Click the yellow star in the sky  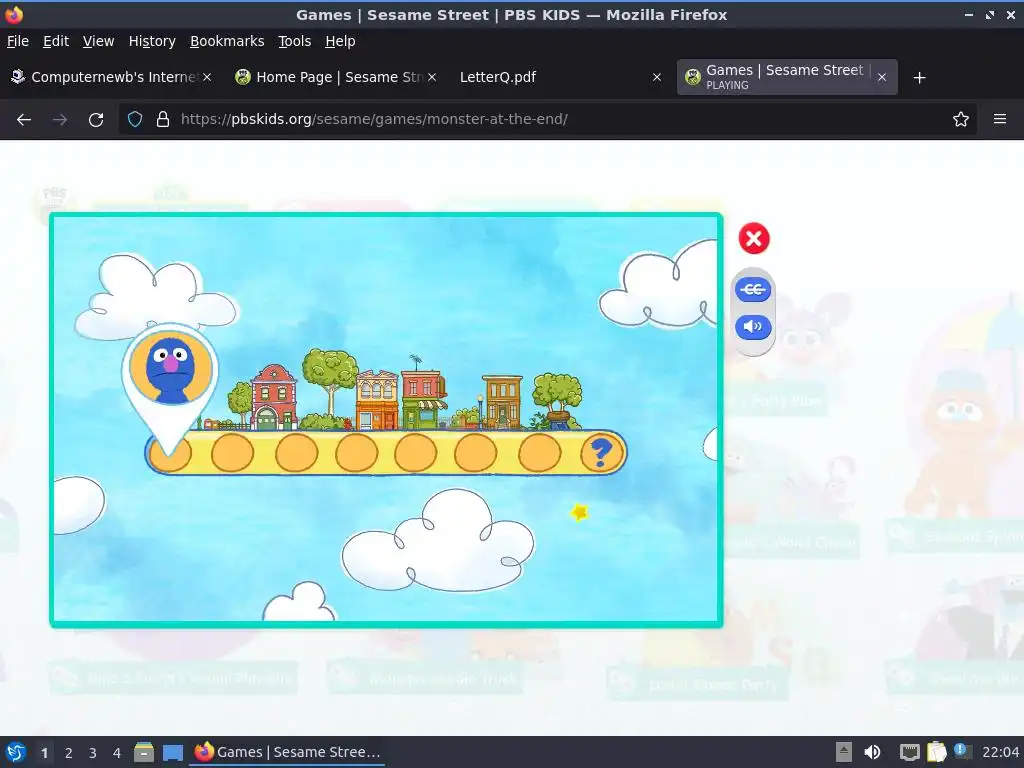579,513
